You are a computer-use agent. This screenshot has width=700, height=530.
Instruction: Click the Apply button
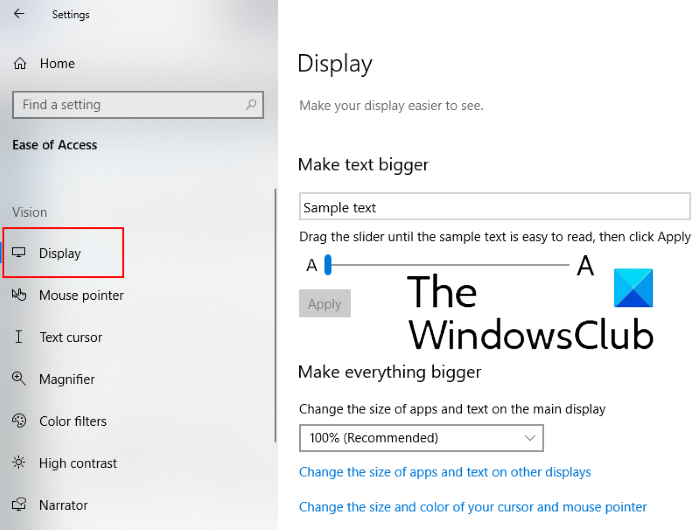click(325, 303)
